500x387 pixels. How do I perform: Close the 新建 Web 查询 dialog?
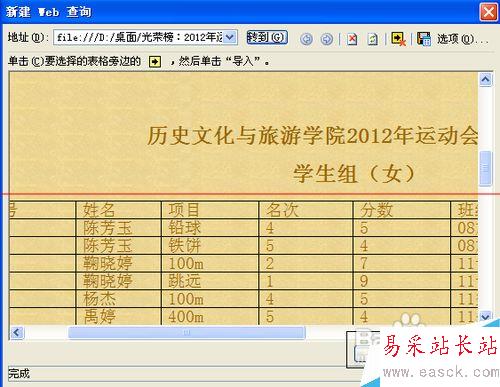488,12
